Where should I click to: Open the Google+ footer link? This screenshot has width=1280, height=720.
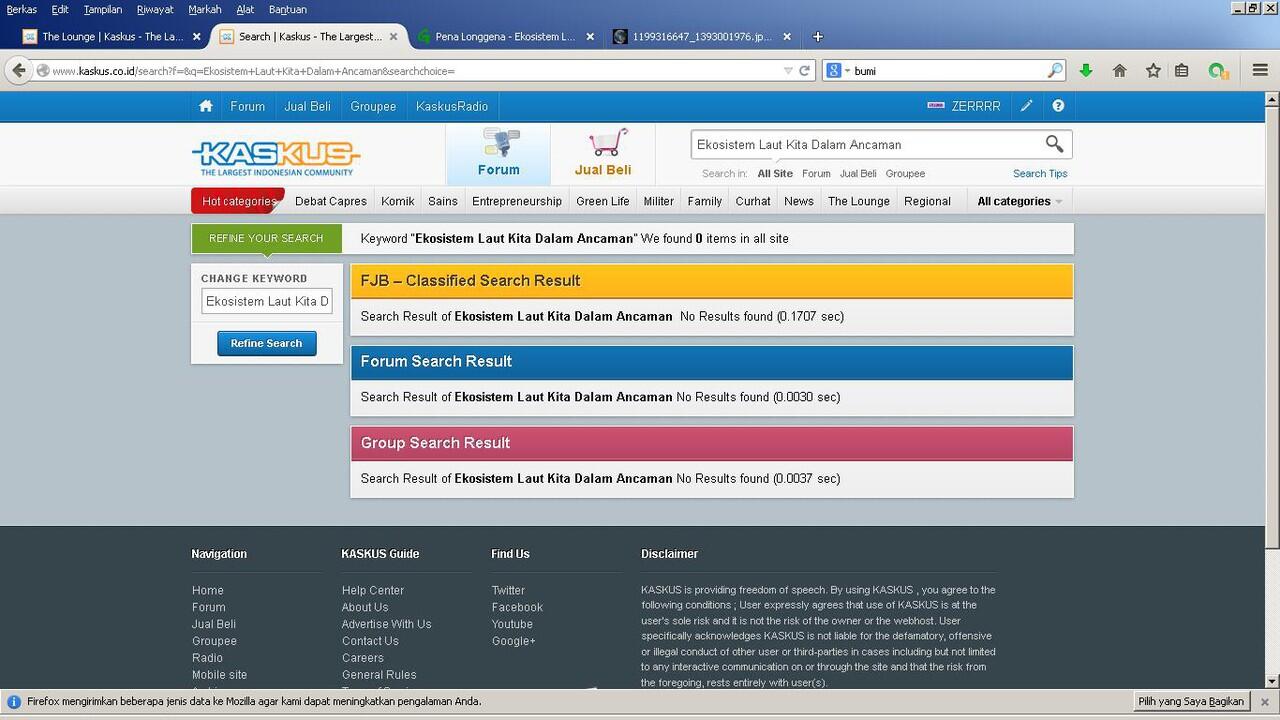514,641
